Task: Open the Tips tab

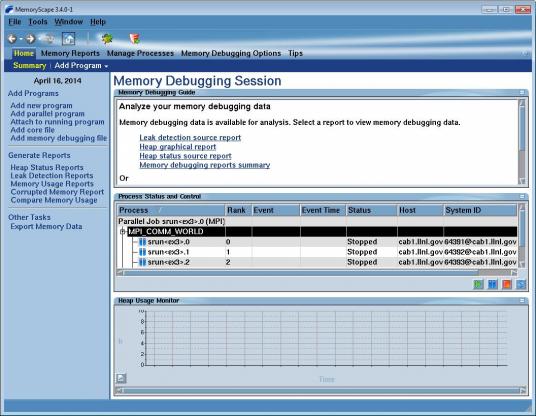Action: [295, 53]
